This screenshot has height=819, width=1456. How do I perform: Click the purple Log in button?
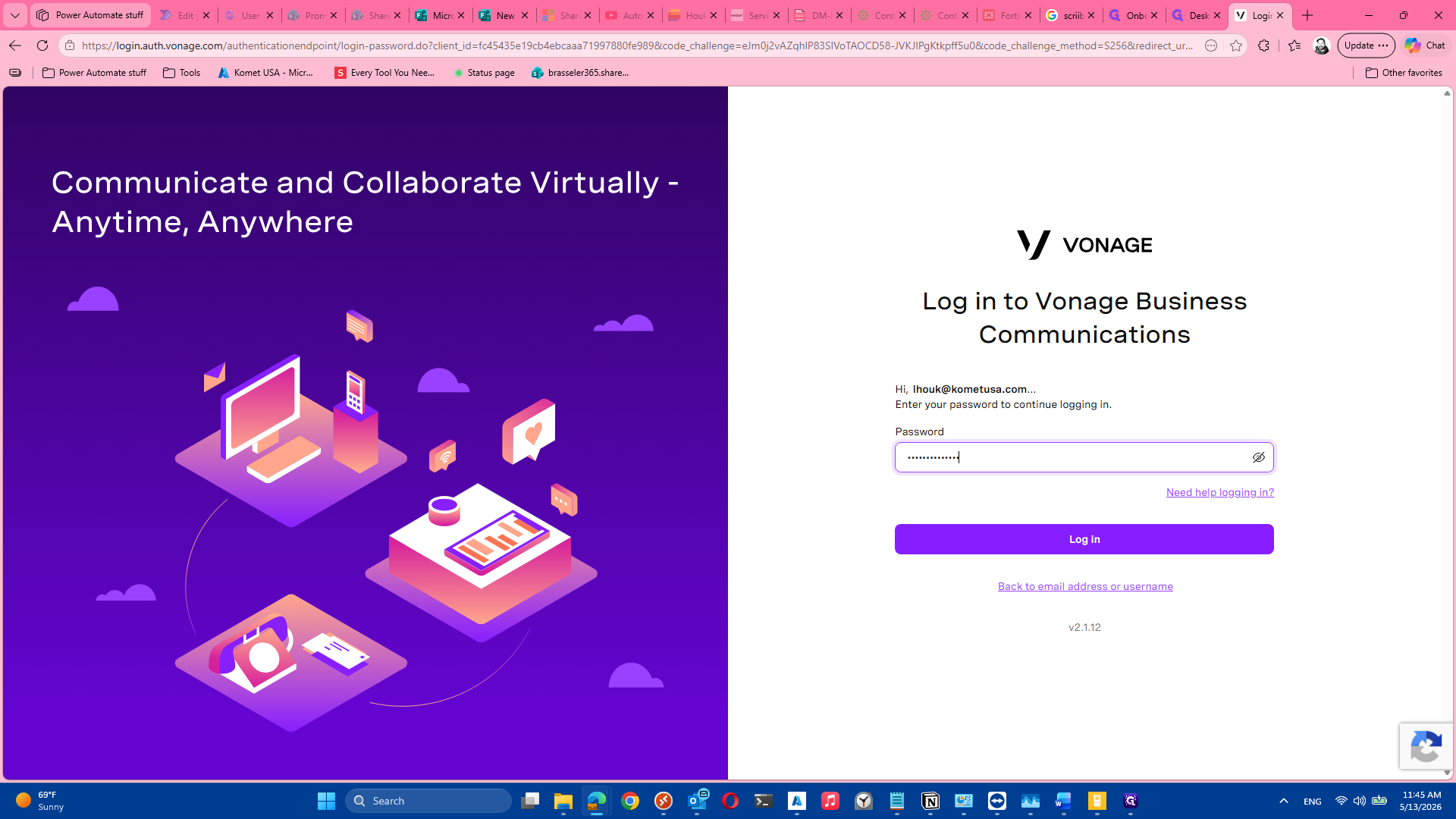(1084, 539)
